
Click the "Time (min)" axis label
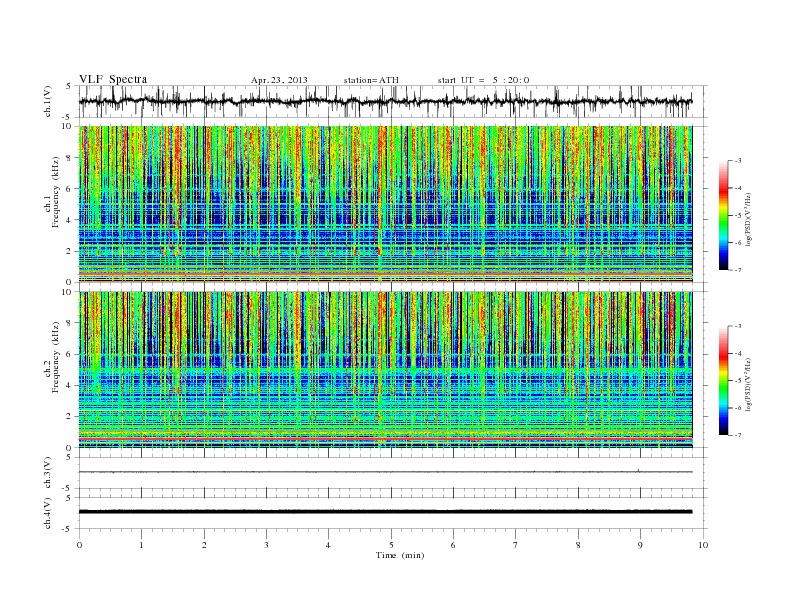click(x=400, y=555)
